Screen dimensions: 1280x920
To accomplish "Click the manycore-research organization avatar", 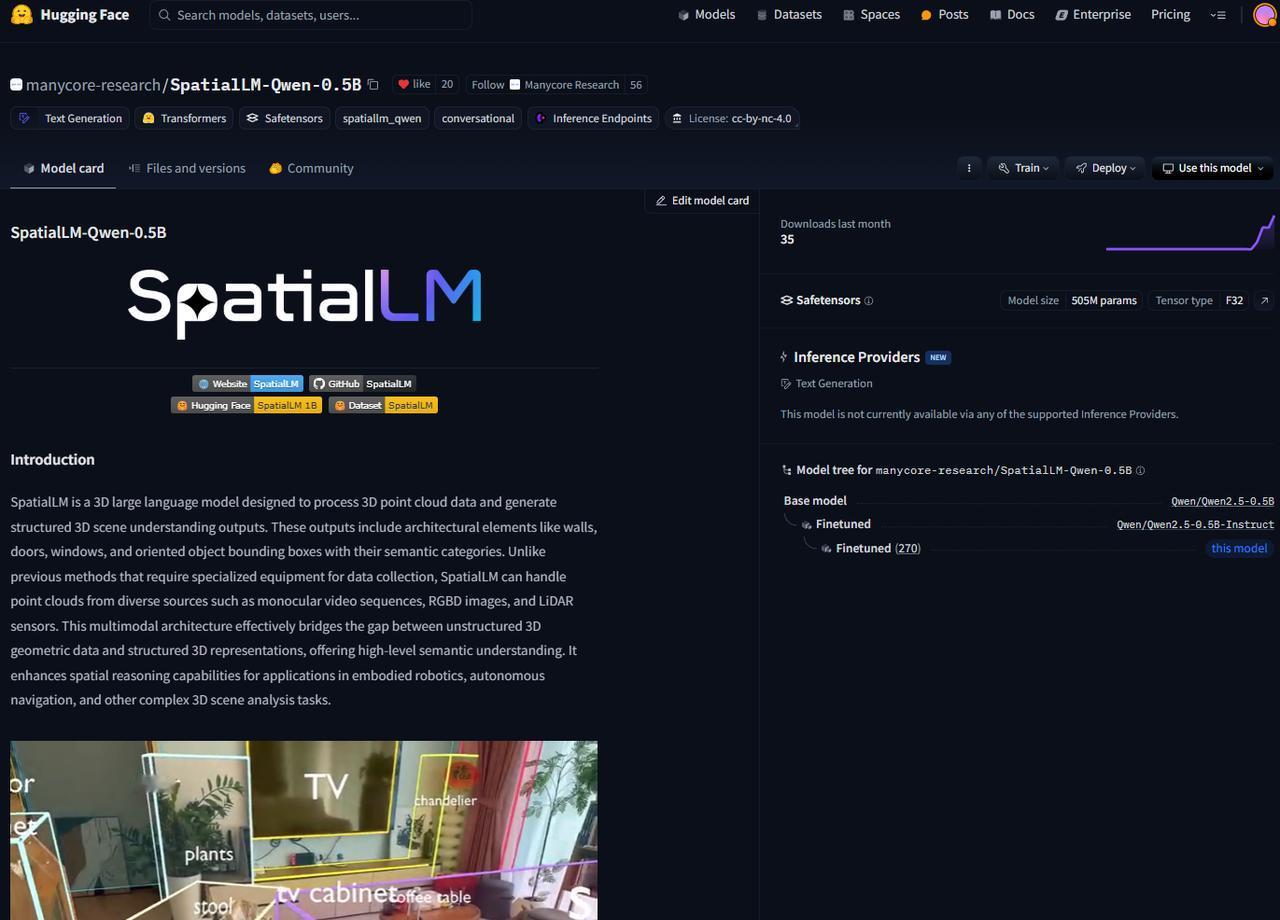I will [x=16, y=85].
